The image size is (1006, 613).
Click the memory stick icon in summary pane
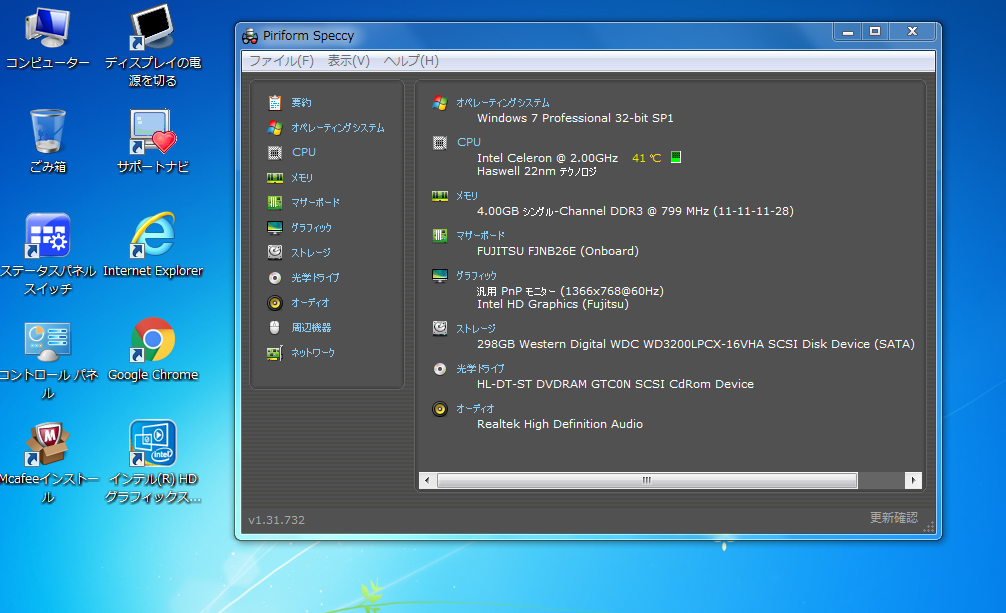(439, 196)
